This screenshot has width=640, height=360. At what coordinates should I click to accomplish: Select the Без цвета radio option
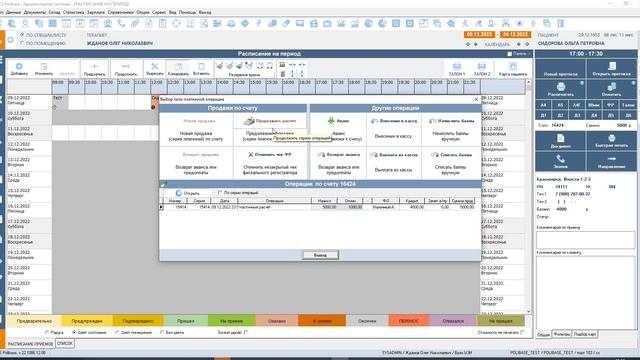pos(162,333)
